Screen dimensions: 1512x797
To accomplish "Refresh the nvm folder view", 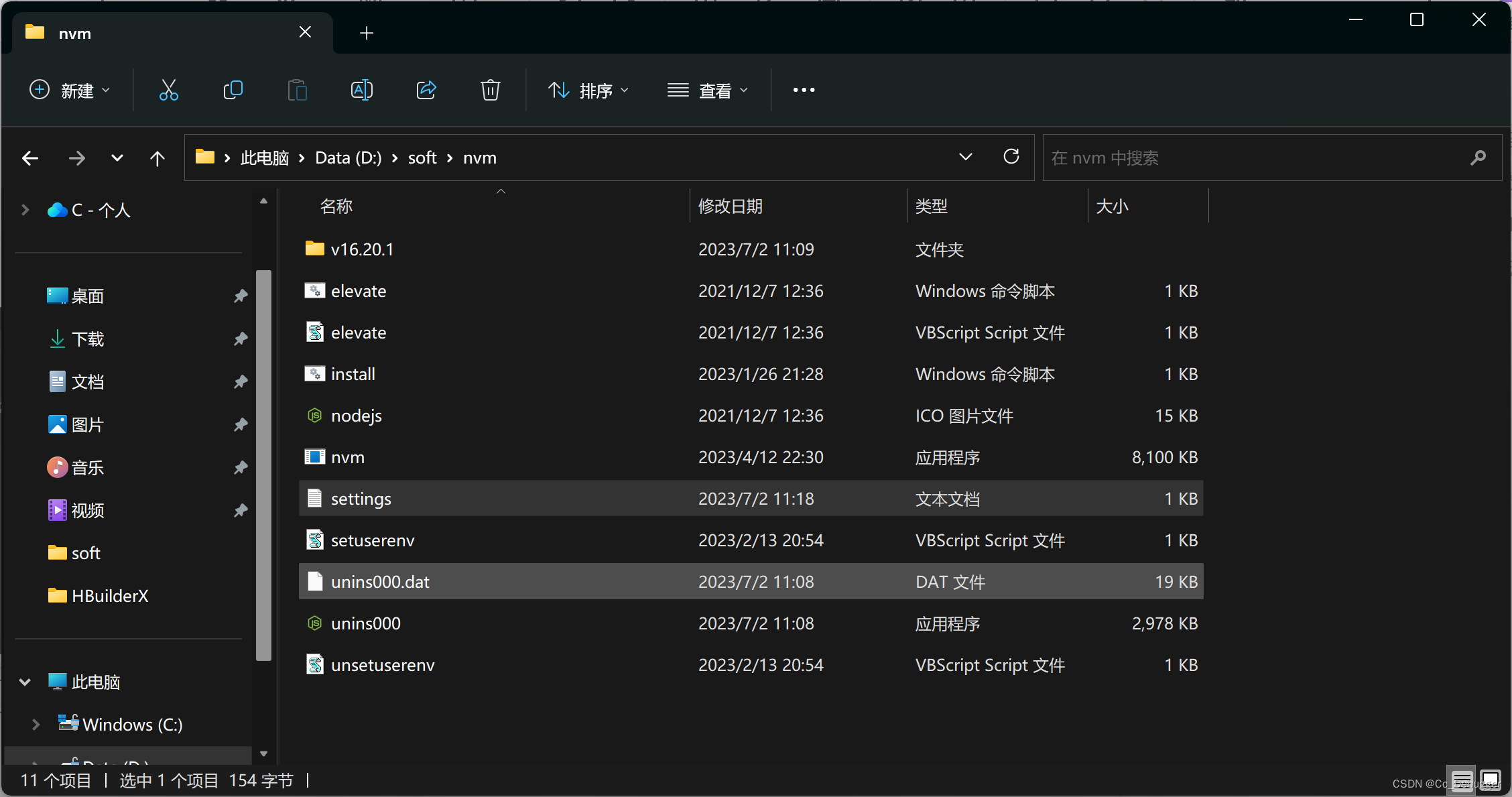I will tap(1011, 157).
